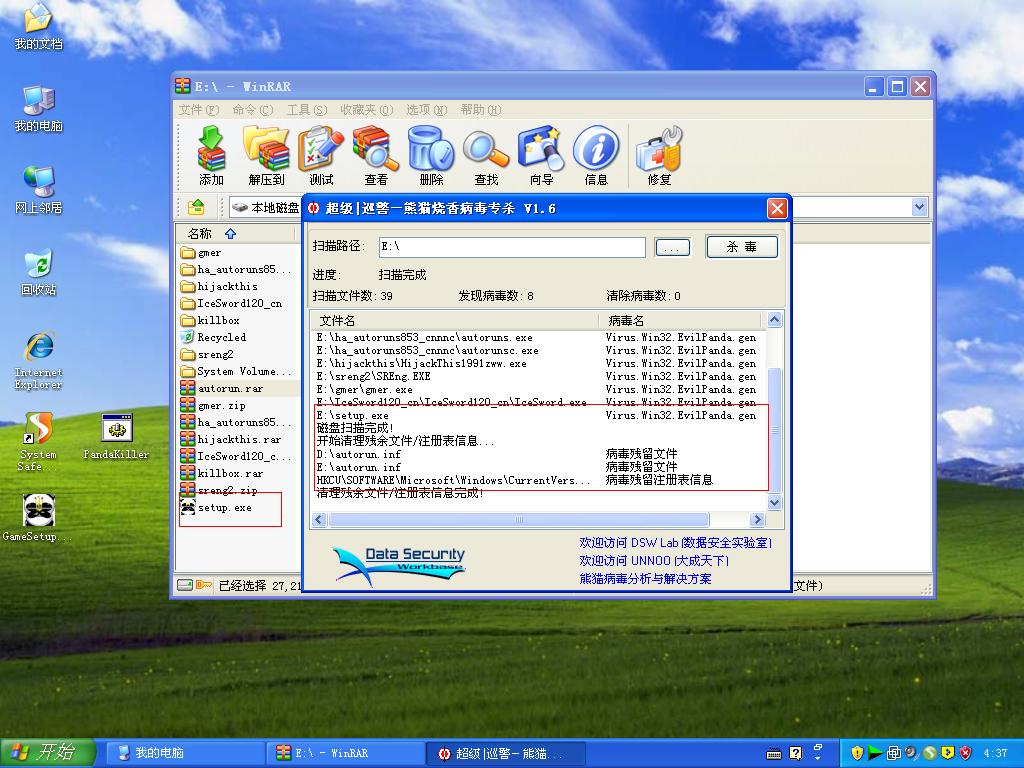Click the Wizard (向导) toolbar icon
The image size is (1024, 768).
[541, 156]
